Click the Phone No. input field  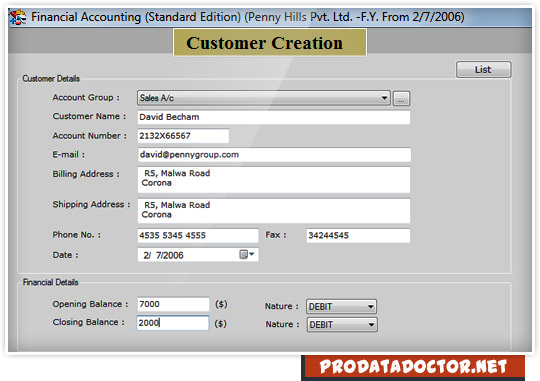point(198,236)
